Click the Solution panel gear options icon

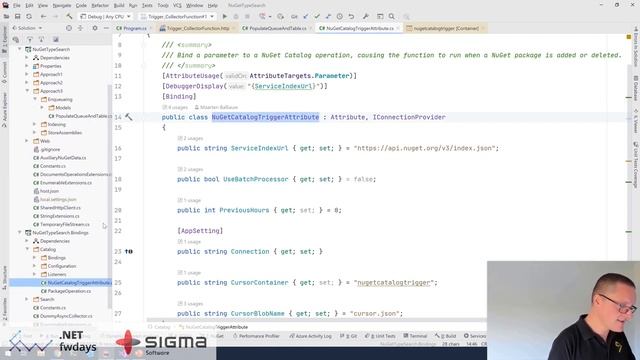point(95,28)
